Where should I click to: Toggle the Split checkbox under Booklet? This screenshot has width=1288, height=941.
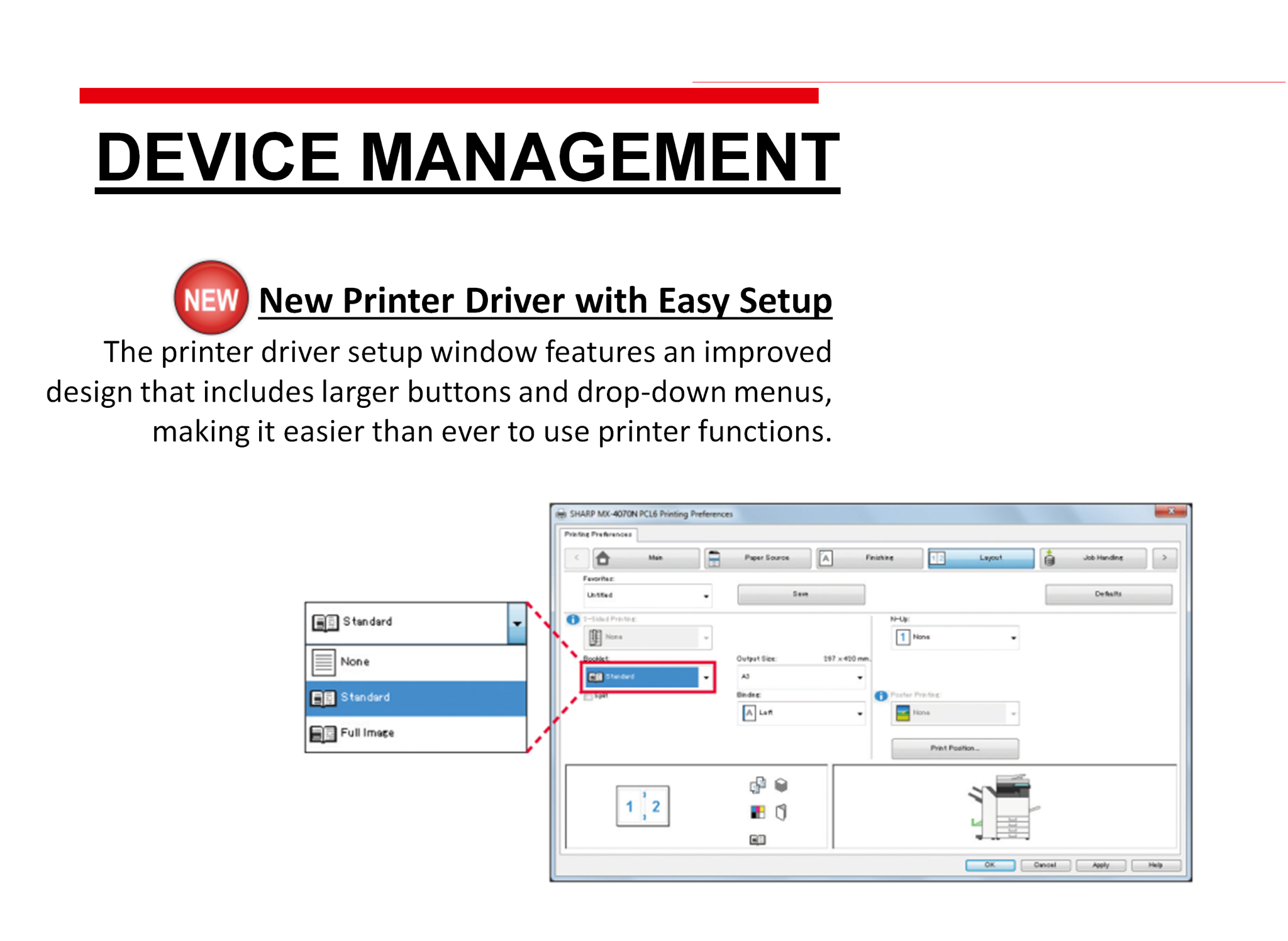pyautogui.click(x=588, y=696)
